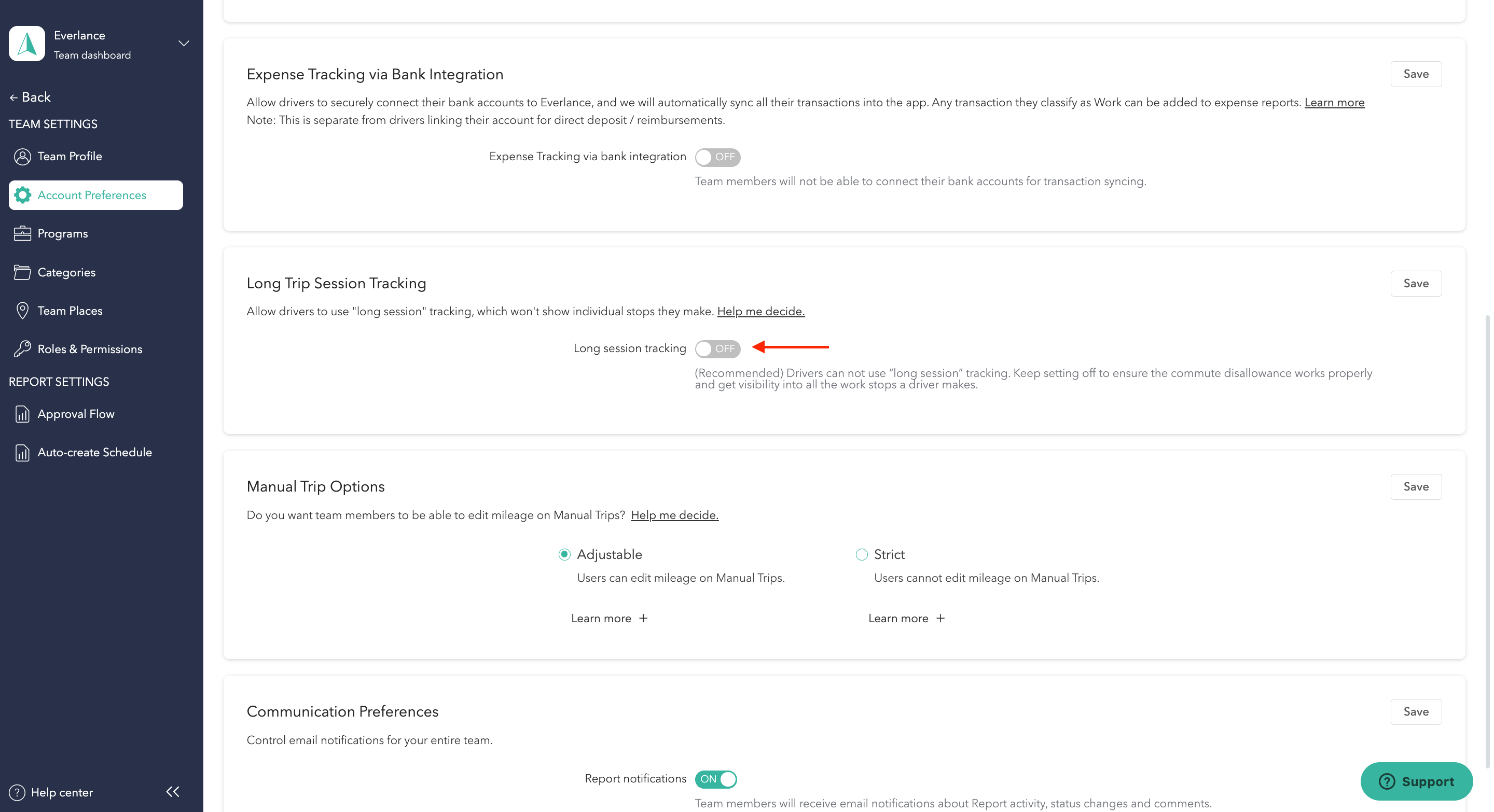Enable Expense Tracking via bank integration

717,157
